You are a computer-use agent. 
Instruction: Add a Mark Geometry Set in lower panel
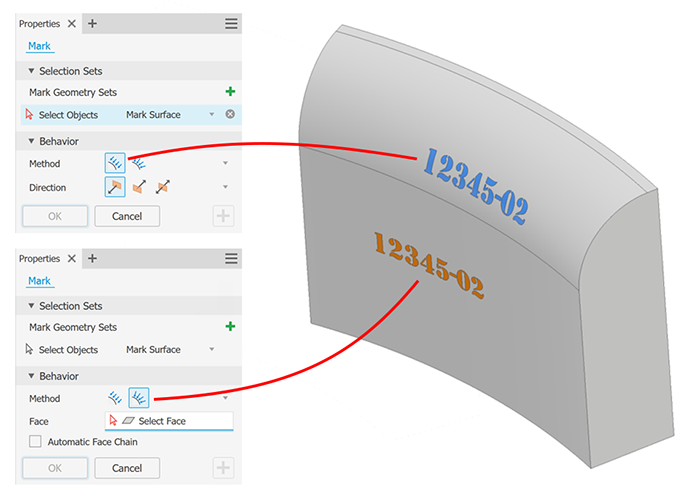(230, 326)
